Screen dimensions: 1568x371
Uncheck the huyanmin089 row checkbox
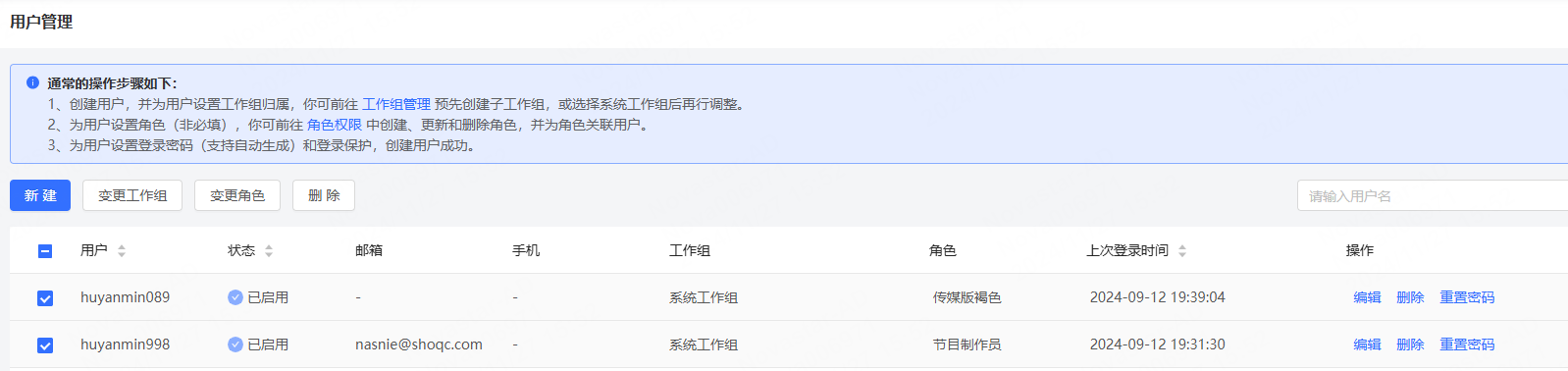(x=45, y=298)
